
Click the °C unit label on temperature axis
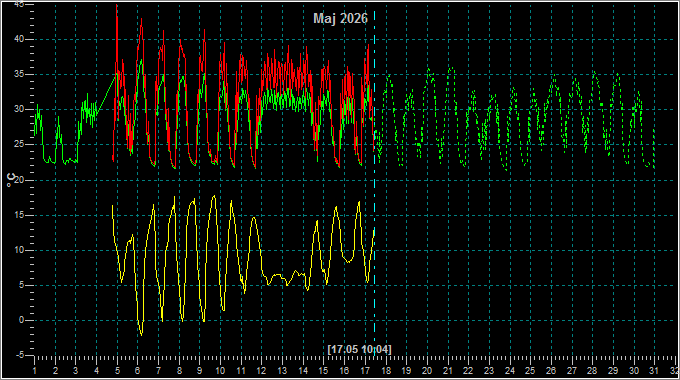11,180
